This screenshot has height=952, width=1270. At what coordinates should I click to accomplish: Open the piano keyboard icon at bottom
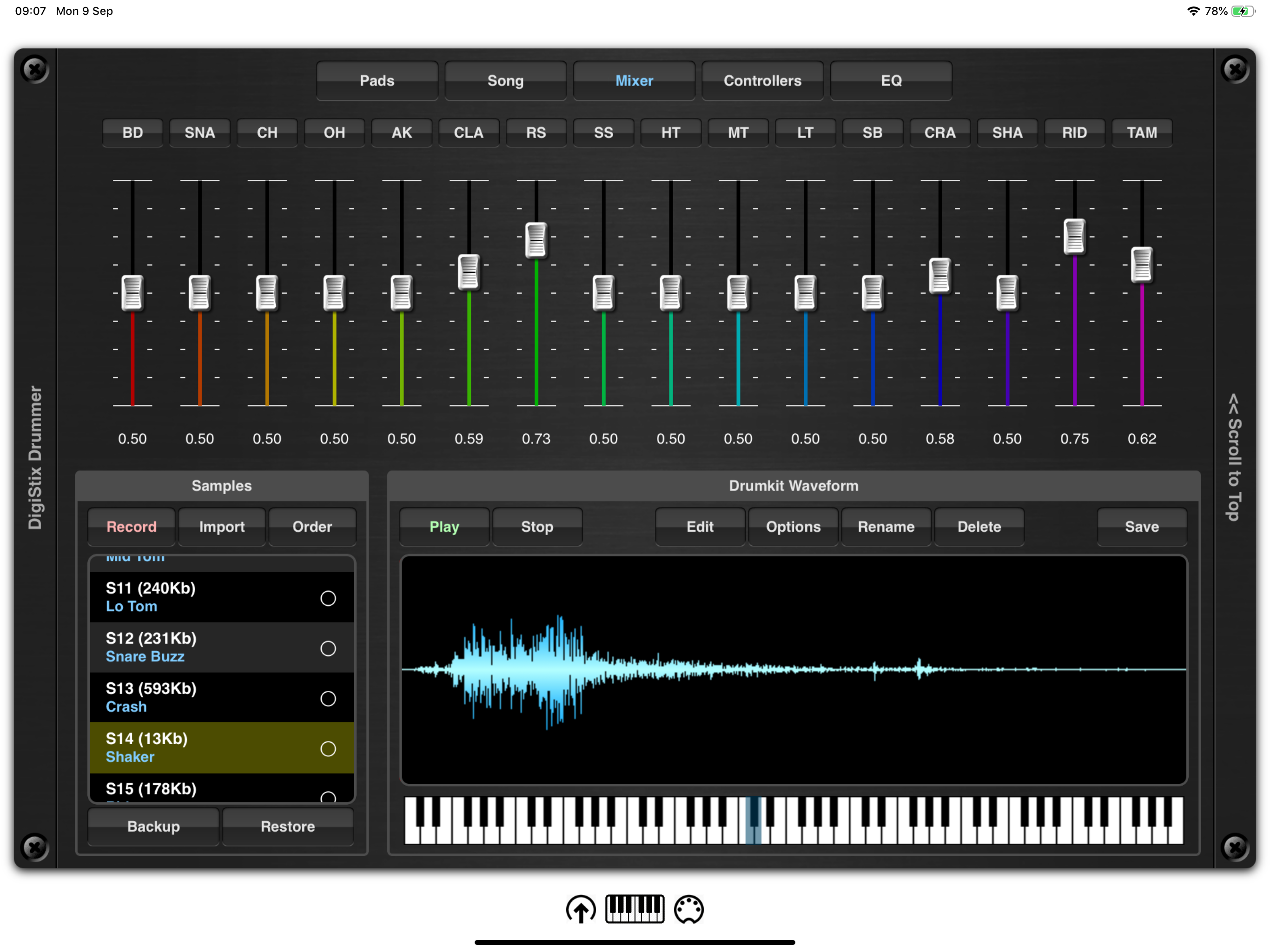pyautogui.click(x=635, y=909)
